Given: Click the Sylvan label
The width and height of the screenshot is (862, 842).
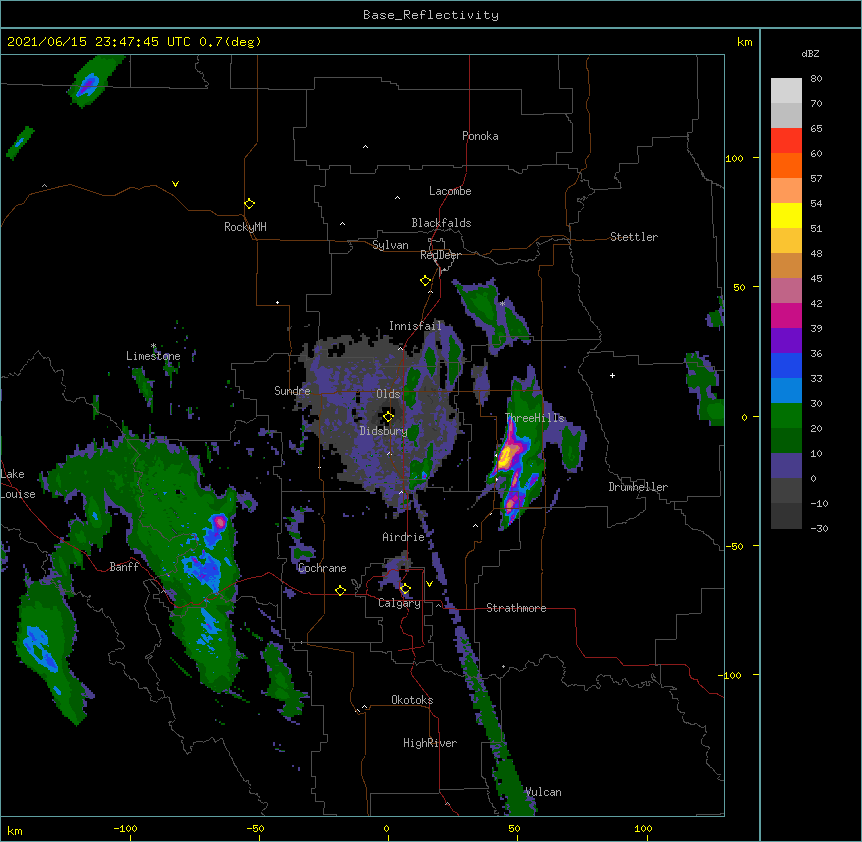Looking at the screenshot, I should pos(390,245).
